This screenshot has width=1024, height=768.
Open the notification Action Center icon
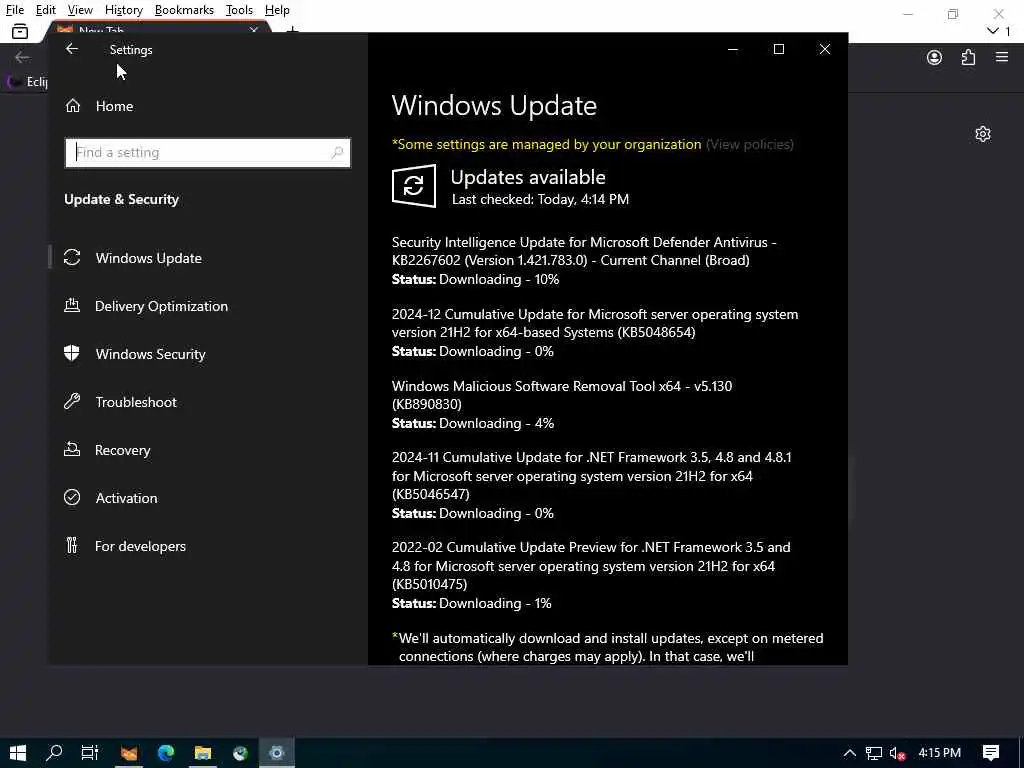coord(991,753)
